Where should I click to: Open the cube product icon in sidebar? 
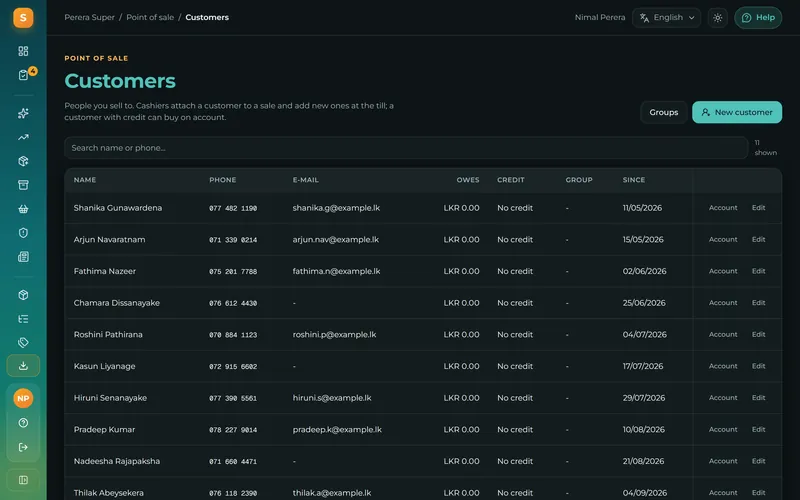(x=23, y=295)
